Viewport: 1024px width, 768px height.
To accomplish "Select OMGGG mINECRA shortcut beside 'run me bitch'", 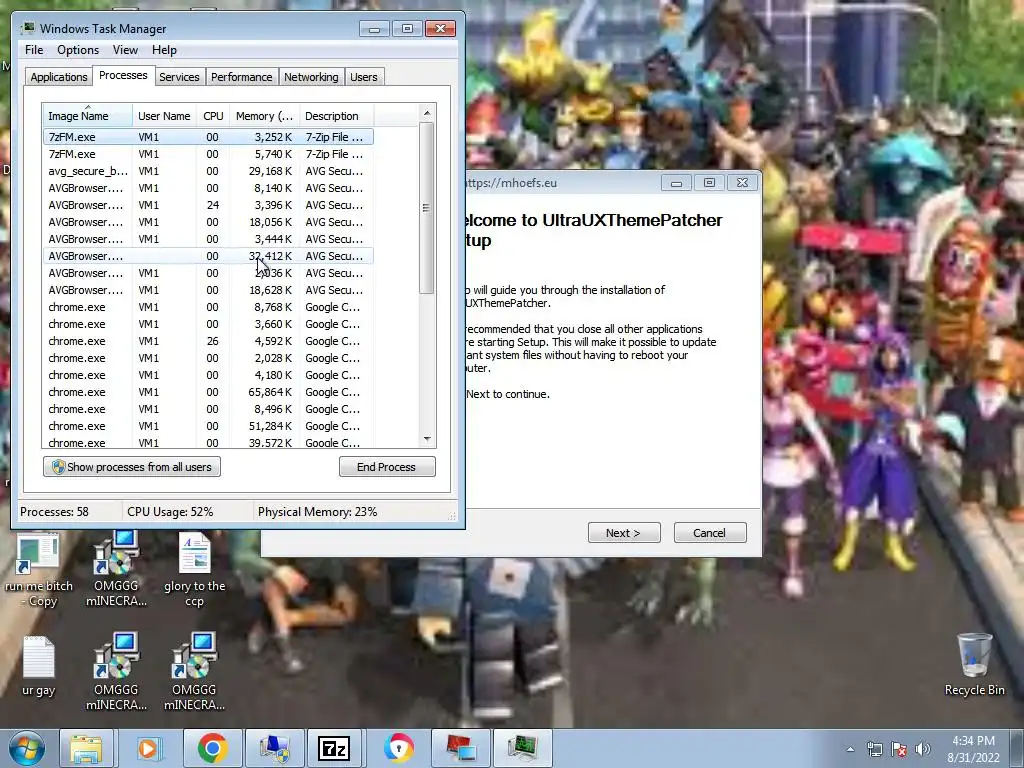I will coord(116,568).
